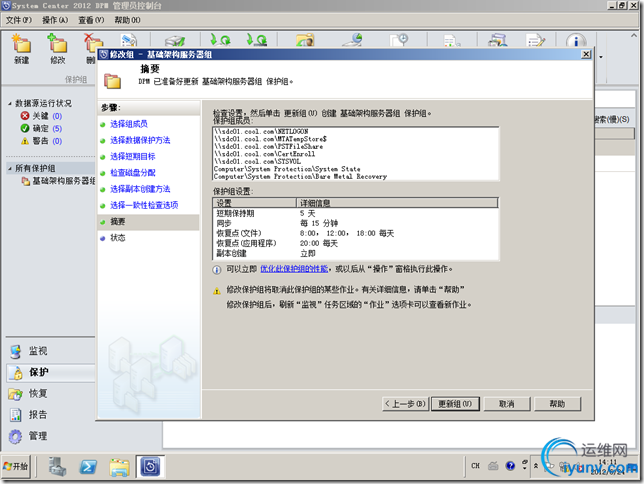Select \\sdc01.cool.com\MTATempStore$ member entry
Image resolution: width=644 pixels, height=484 pixels.
click(x=270, y=139)
